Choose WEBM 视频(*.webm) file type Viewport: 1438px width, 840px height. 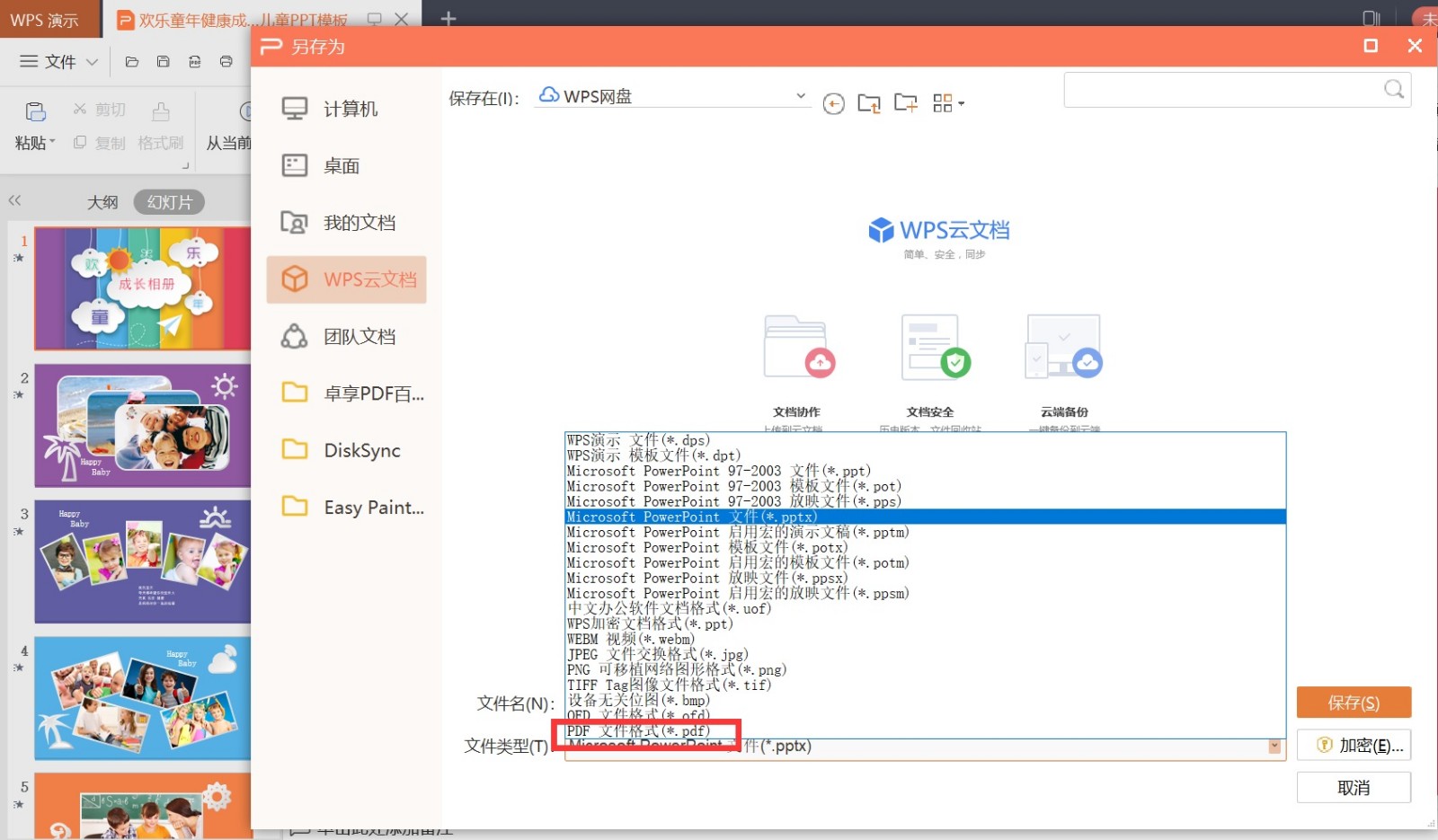(x=925, y=639)
